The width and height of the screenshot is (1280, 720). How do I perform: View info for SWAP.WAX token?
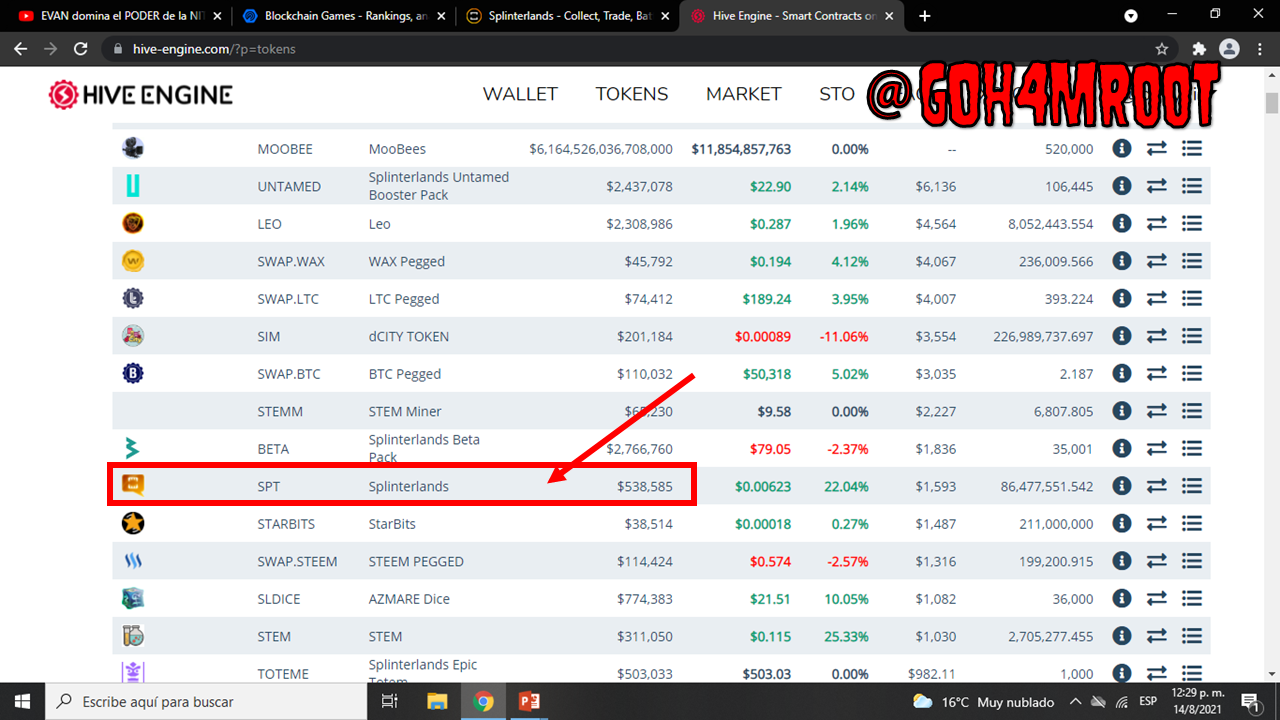pyautogui.click(x=1122, y=261)
